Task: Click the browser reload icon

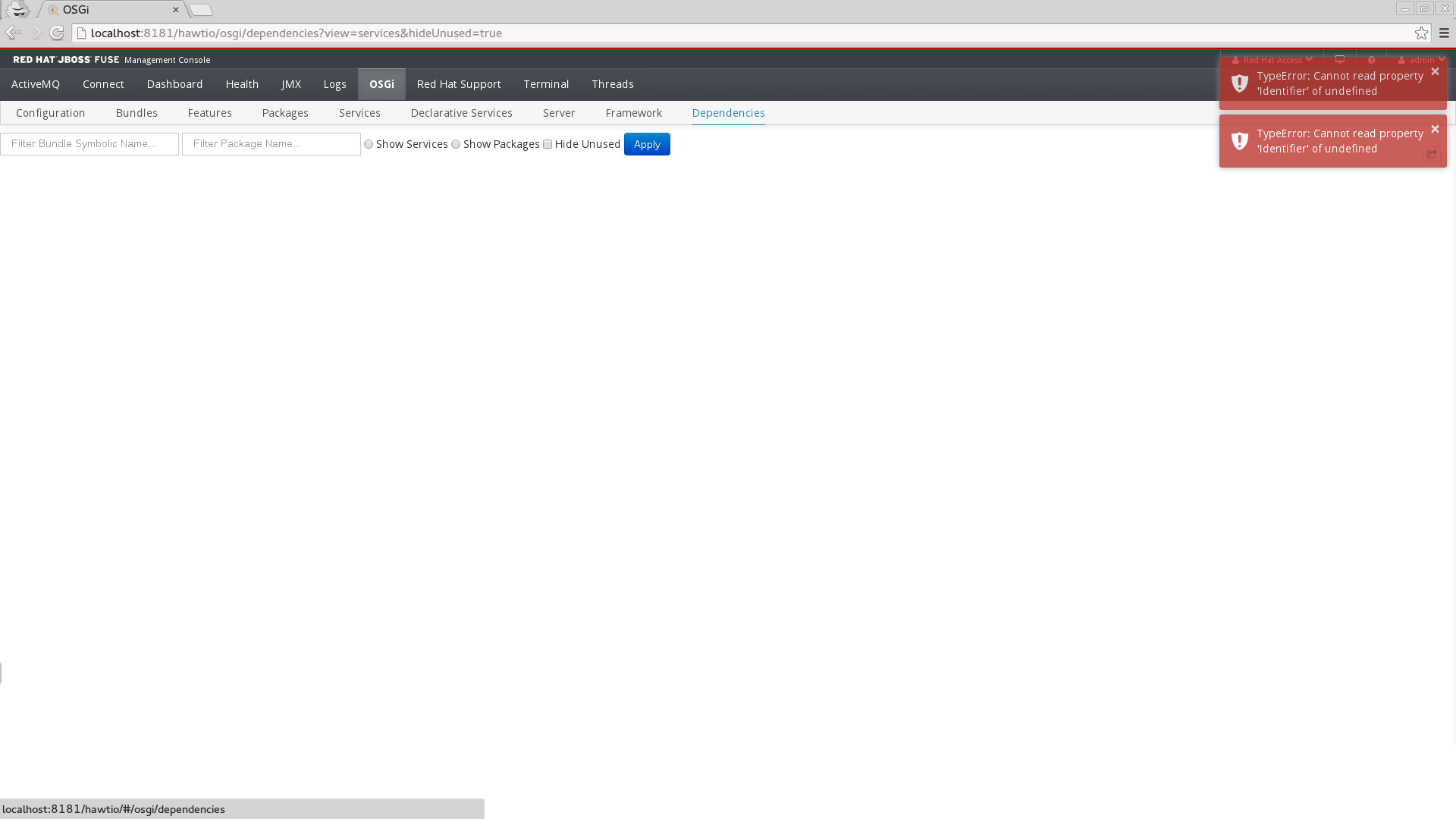Action: [57, 33]
